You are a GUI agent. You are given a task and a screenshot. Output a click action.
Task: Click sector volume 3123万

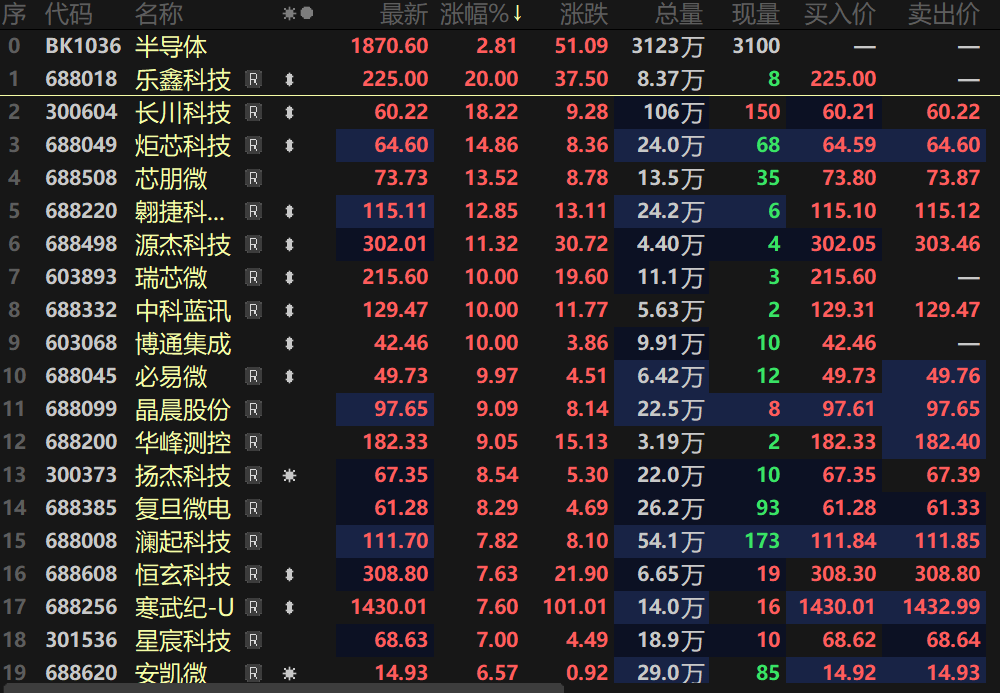coord(668,47)
